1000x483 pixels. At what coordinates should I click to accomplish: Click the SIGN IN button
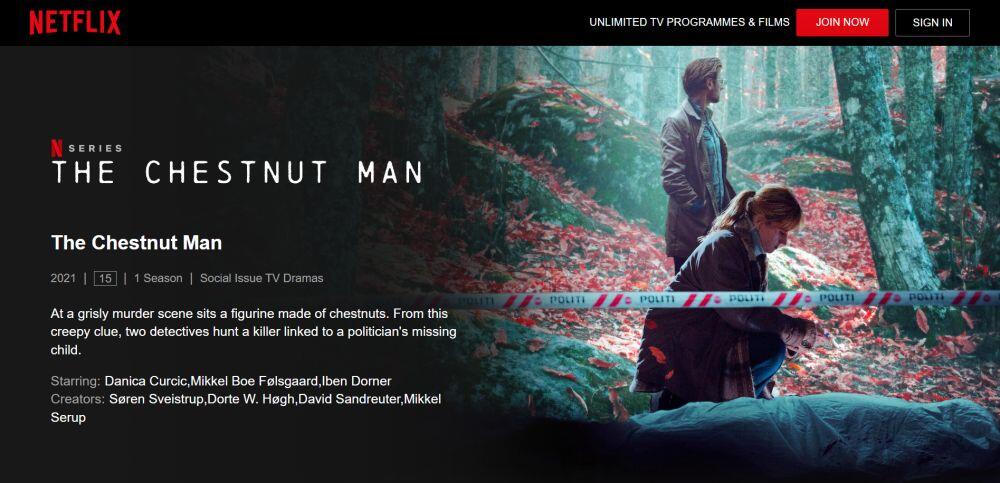(932, 22)
